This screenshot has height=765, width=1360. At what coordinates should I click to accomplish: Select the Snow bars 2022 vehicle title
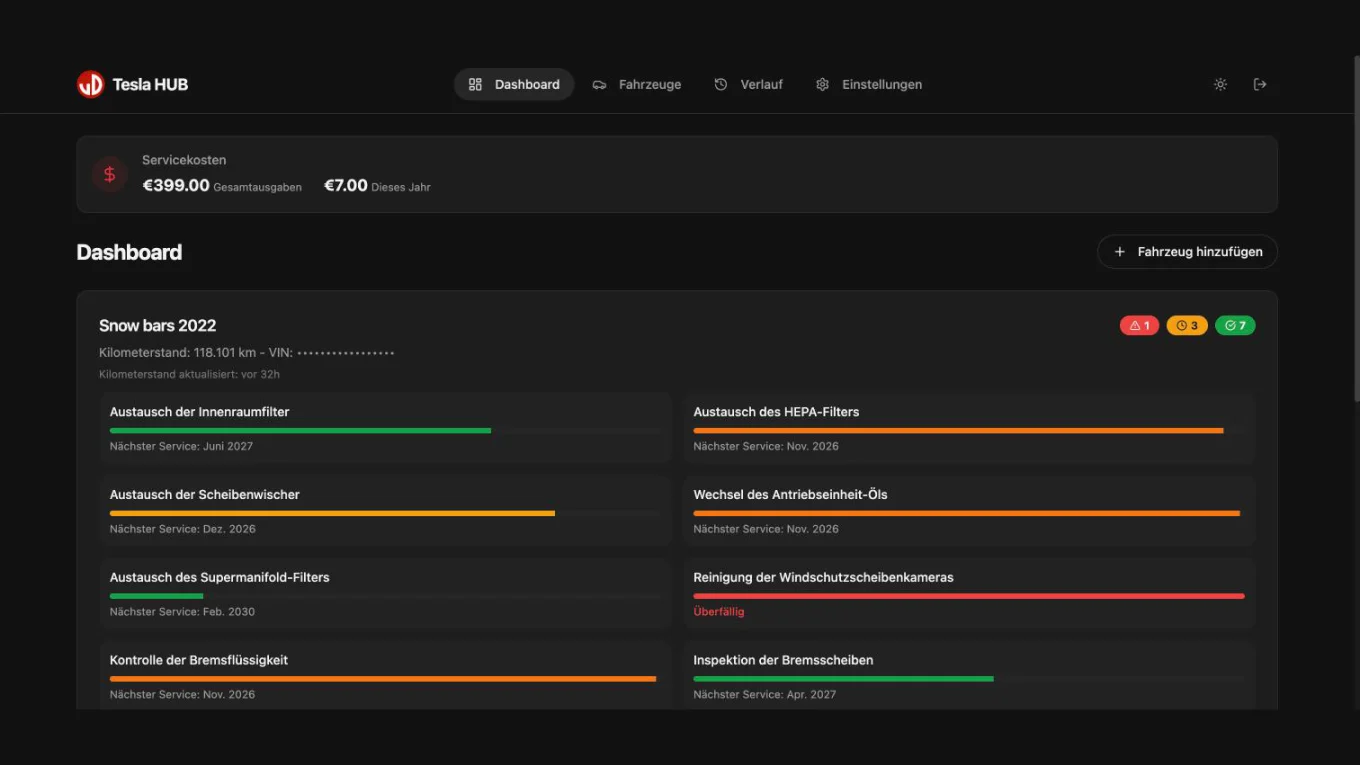(157, 325)
